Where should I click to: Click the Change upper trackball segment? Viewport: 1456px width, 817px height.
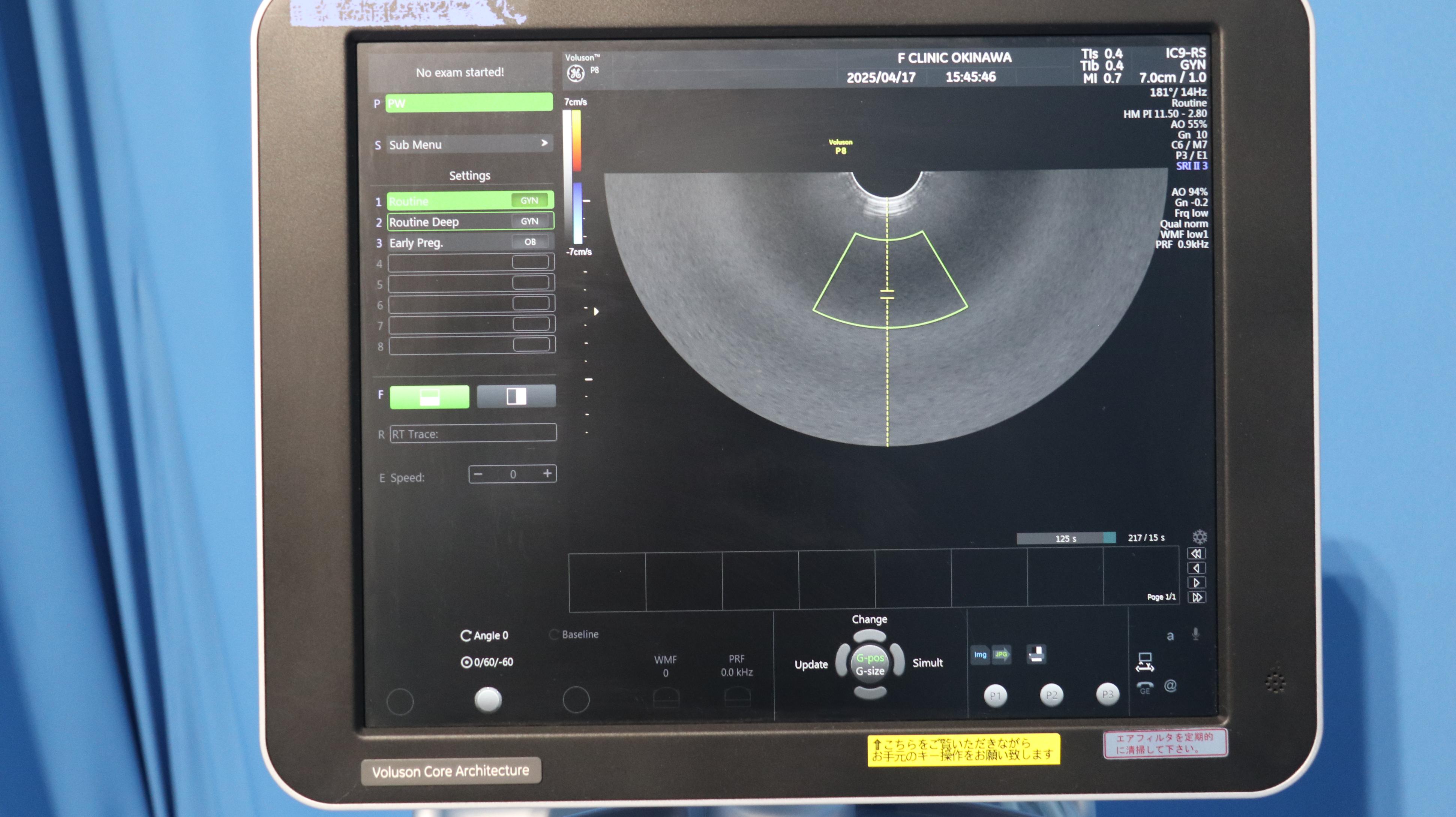pyautogui.click(x=870, y=636)
